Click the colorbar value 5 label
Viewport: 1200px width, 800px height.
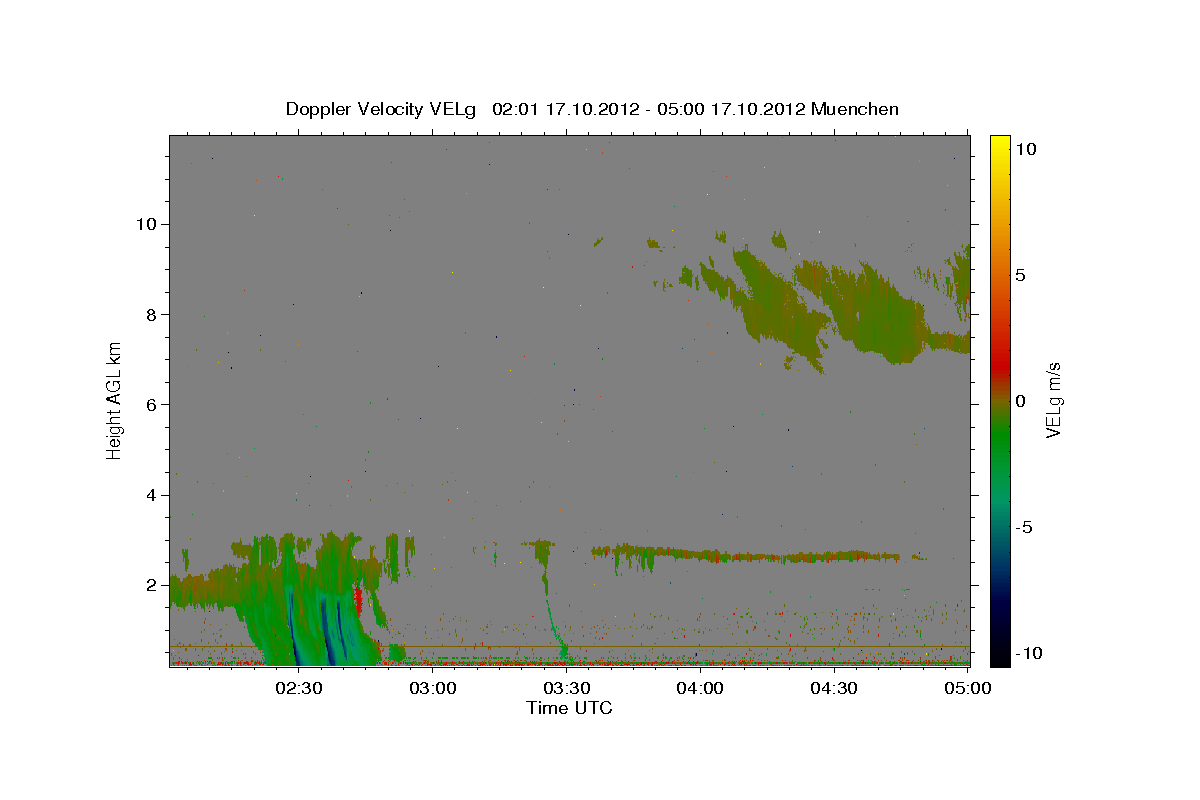[x=1020, y=275]
